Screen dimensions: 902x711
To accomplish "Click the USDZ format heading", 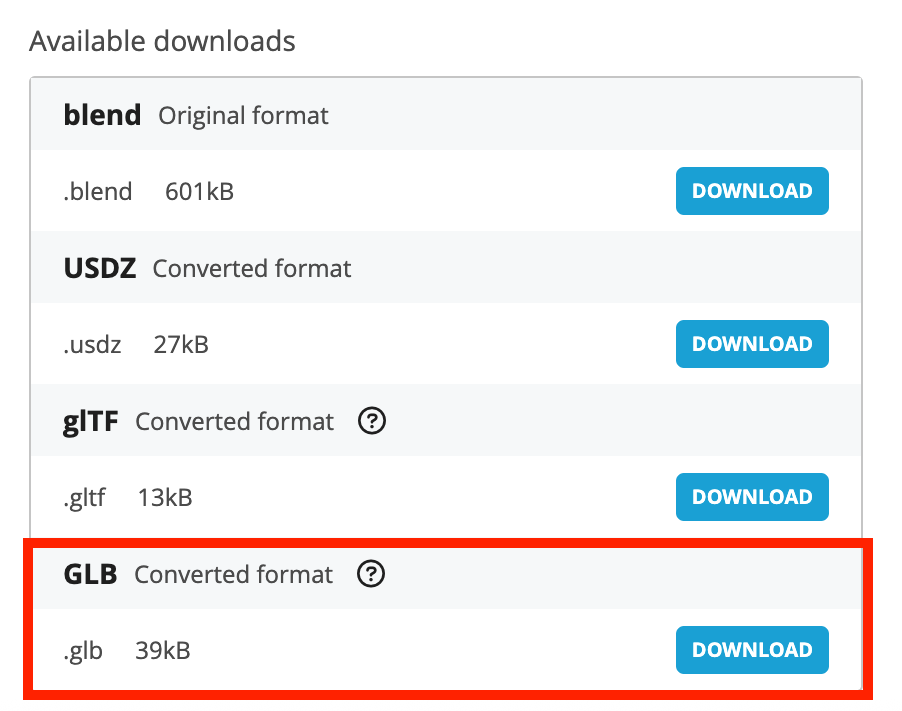I will click(99, 269).
